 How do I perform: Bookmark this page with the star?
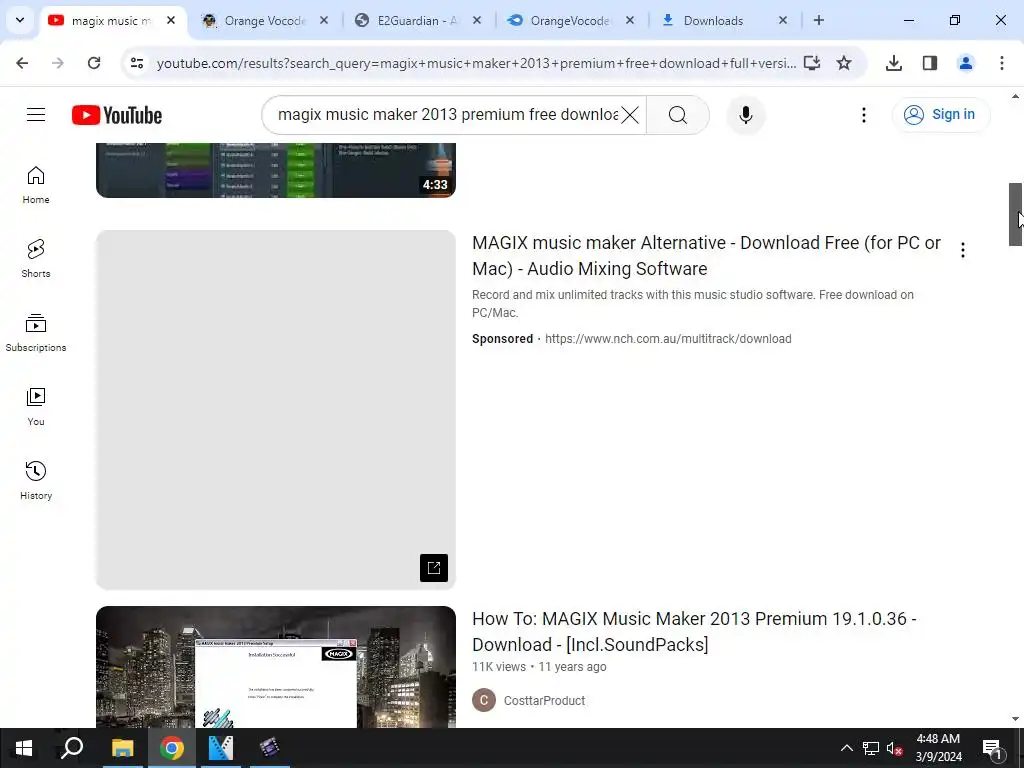844,63
